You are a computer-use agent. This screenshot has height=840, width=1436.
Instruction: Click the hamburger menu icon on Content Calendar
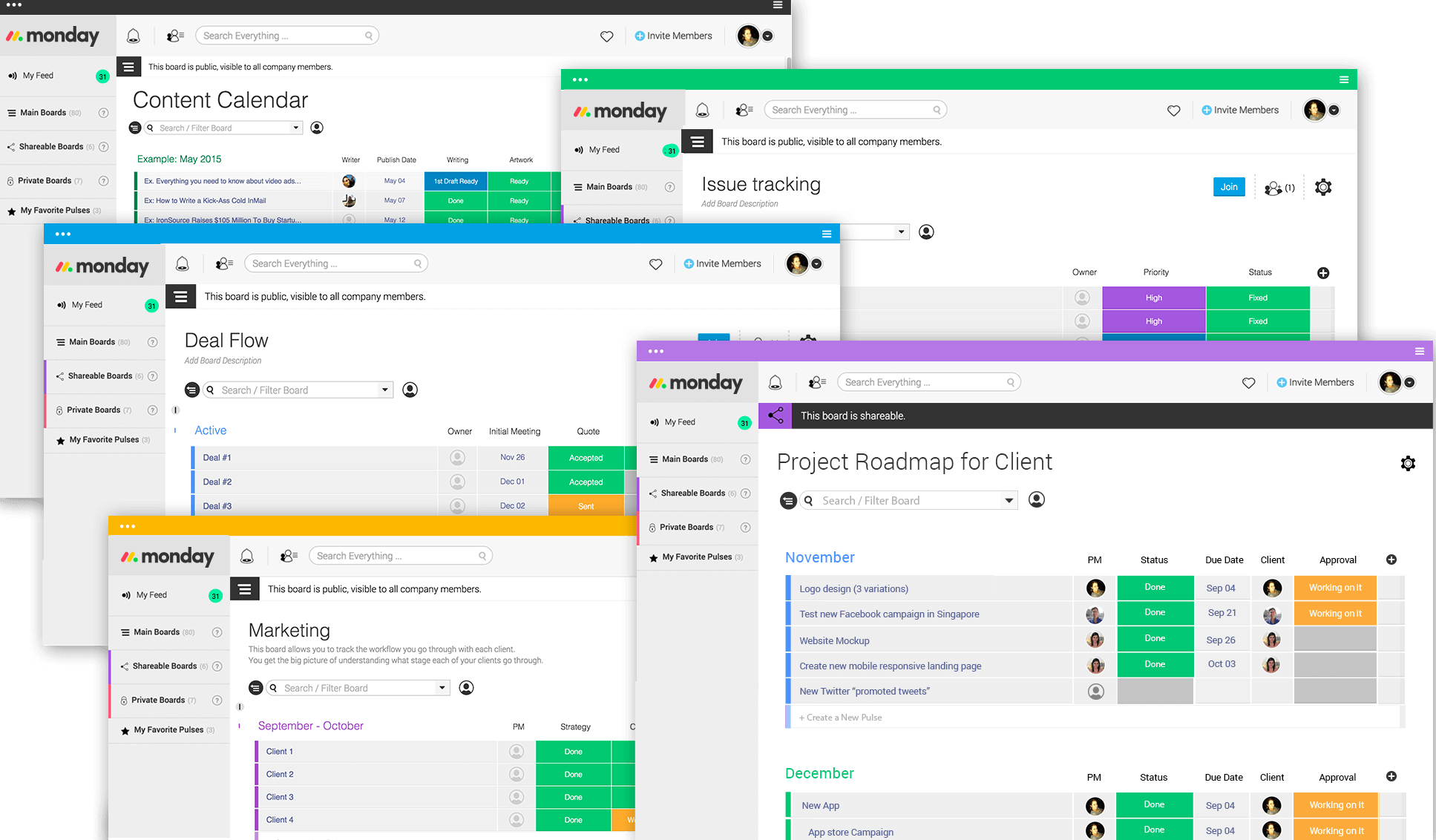(x=128, y=65)
